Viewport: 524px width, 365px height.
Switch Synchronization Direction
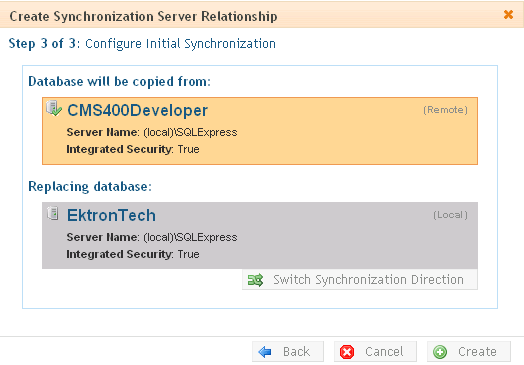360,280
